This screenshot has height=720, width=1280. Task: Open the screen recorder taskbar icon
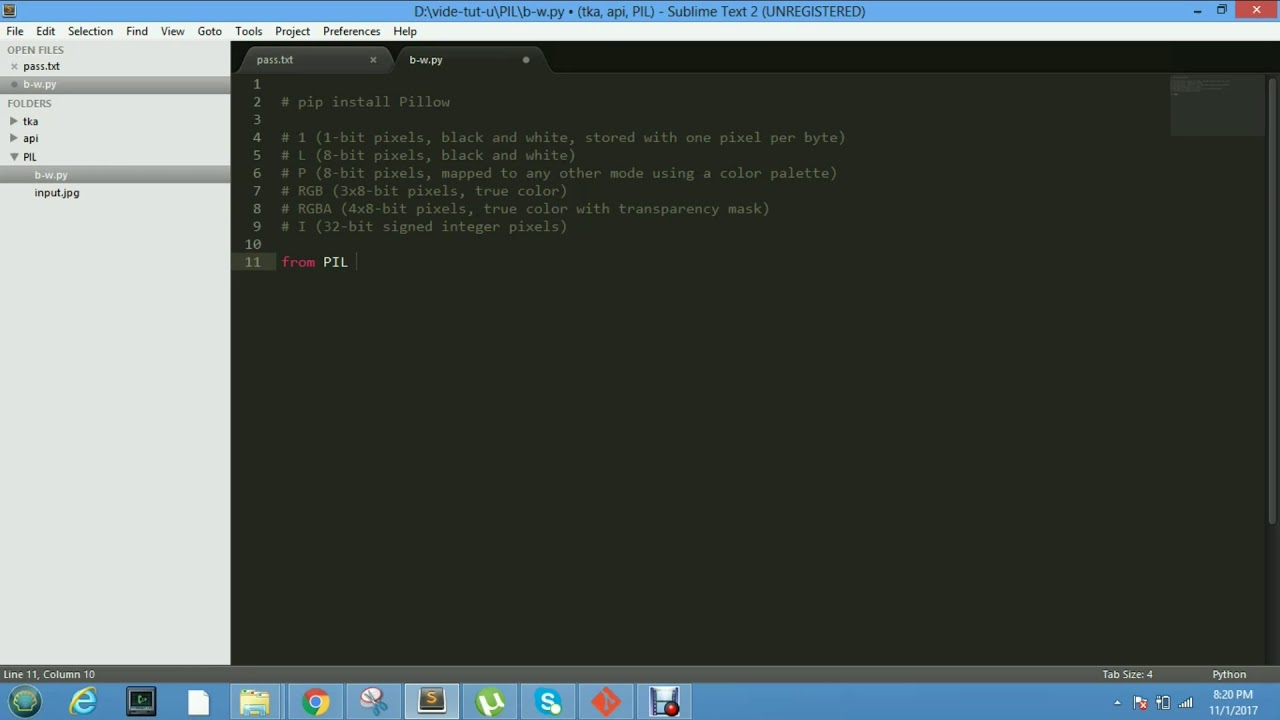(664, 702)
